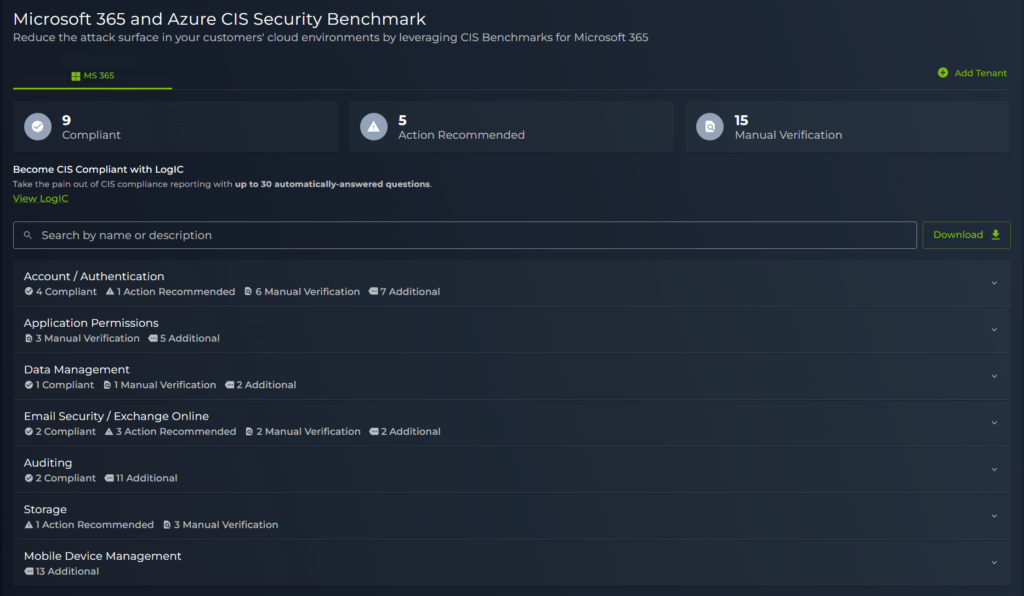The width and height of the screenshot is (1024, 596).
Task: Click the Compliant checkmark circle icon
Action: click(37, 127)
